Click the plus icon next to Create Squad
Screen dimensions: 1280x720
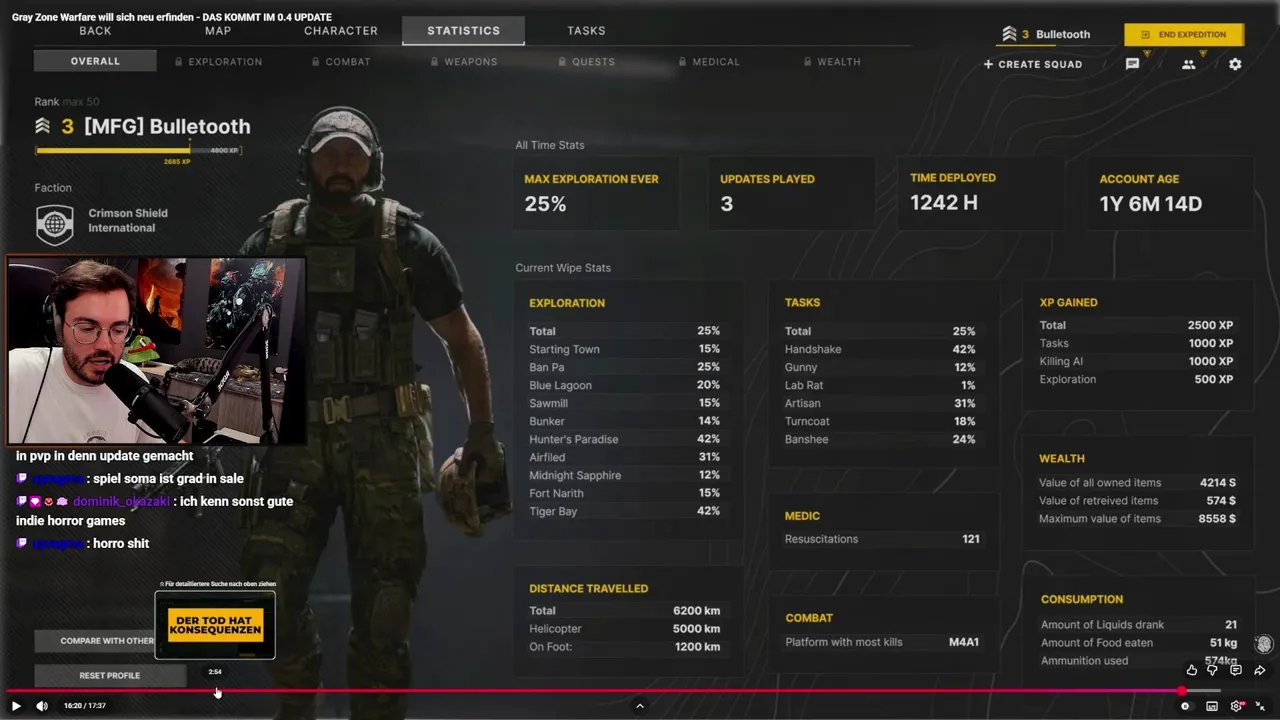click(x=988, y=64)
